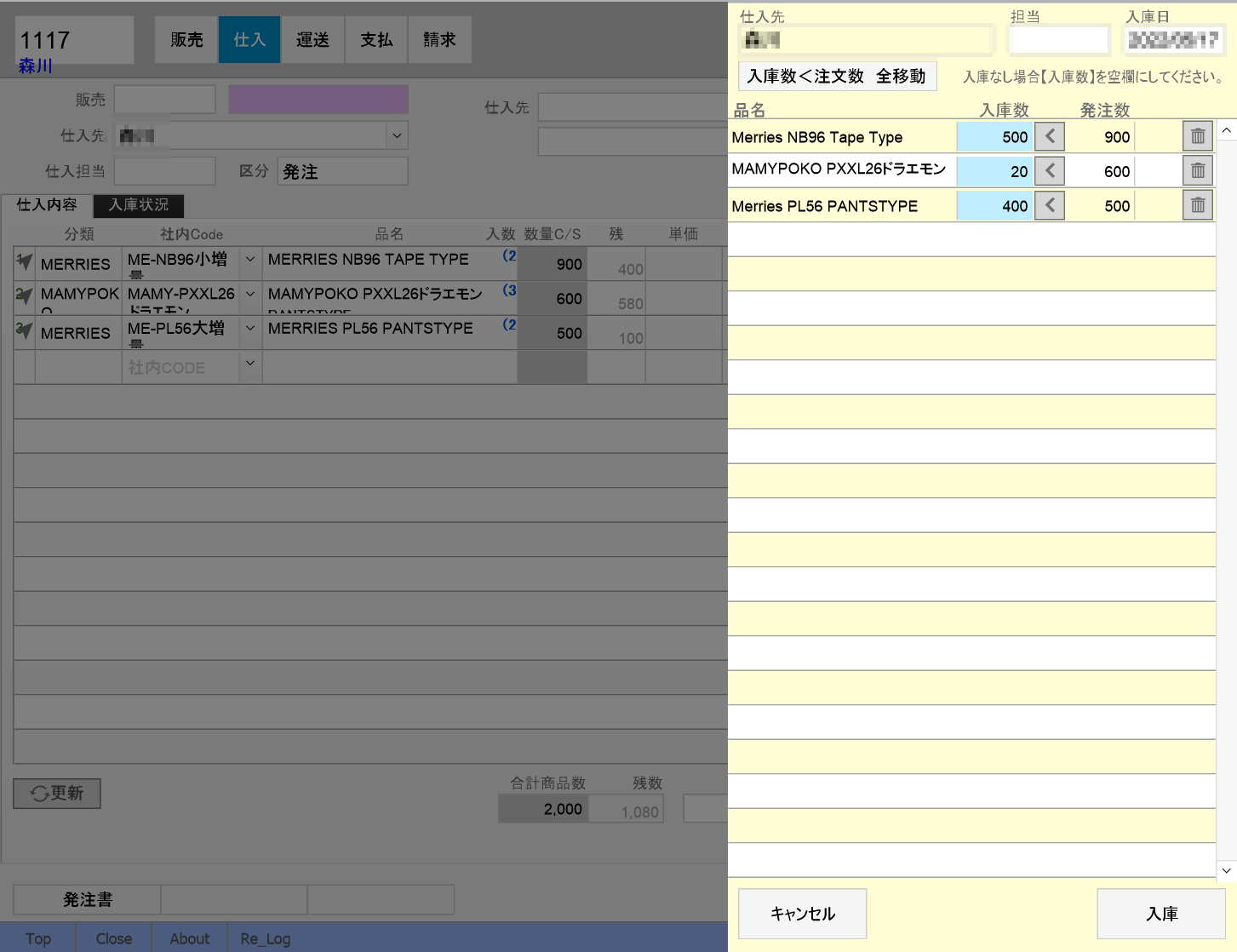The height and width of the screenshot is (952, 1237).
Task: Click the Merries PL56 PANTSTYPE name in receiving list
Action: coord(825,206)
